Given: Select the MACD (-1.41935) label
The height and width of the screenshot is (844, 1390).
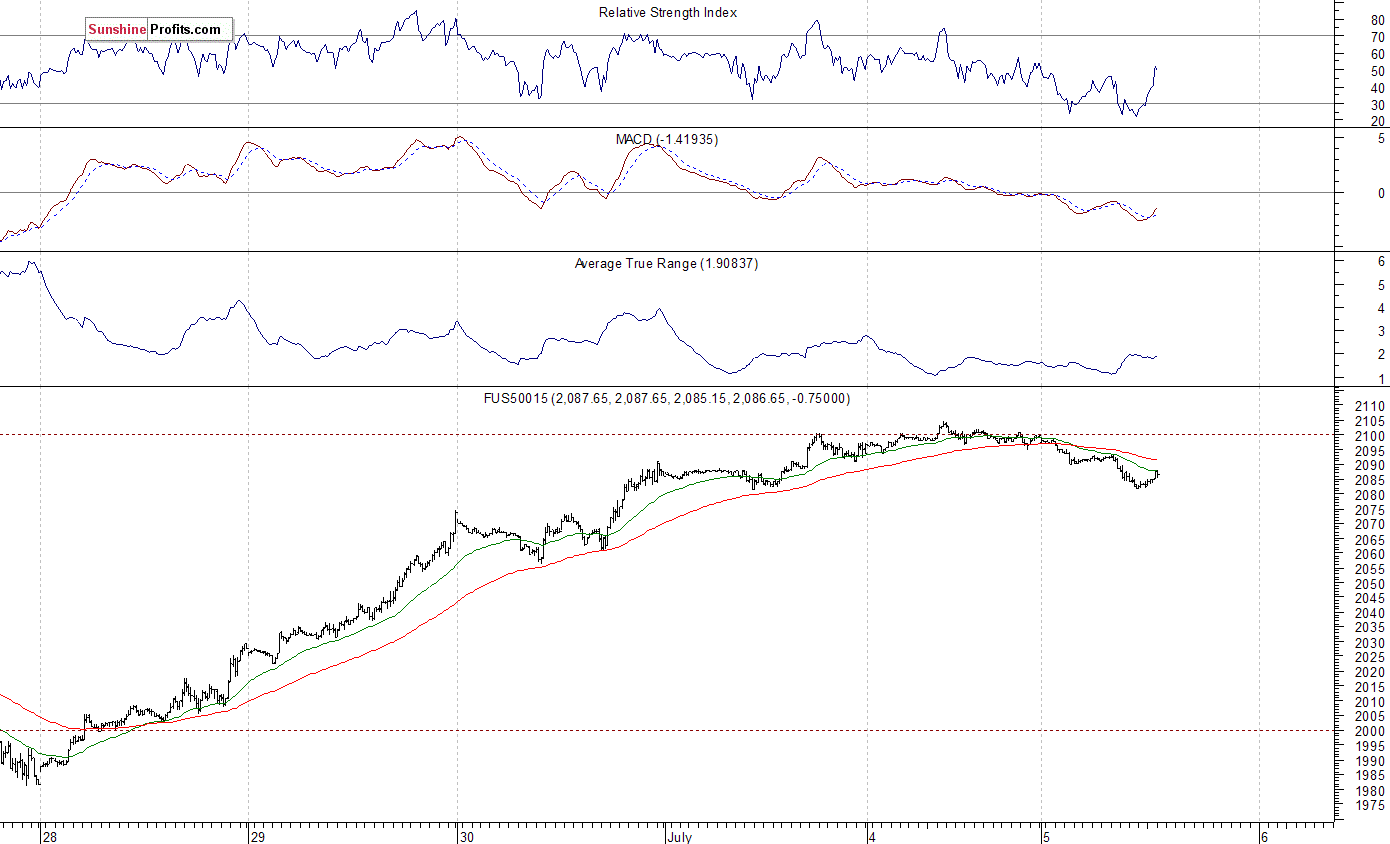Looking at the screenshot, I should pyautogui.click(x=666, y=139).
